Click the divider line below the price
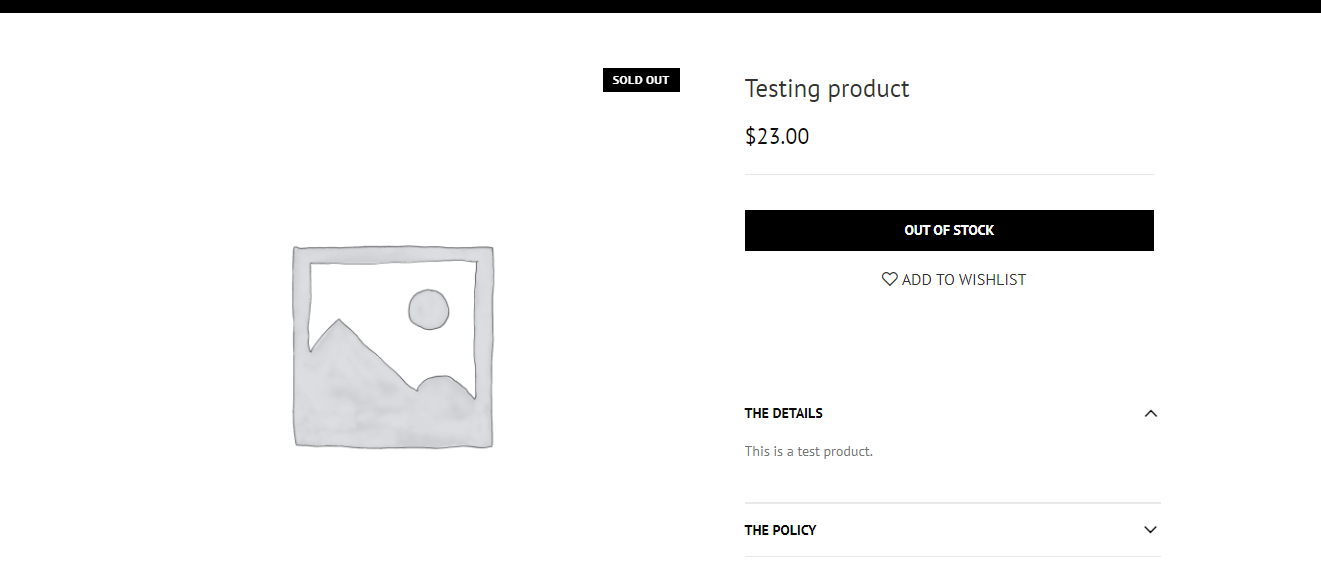The image size is (1321, 576). point(949,174)
